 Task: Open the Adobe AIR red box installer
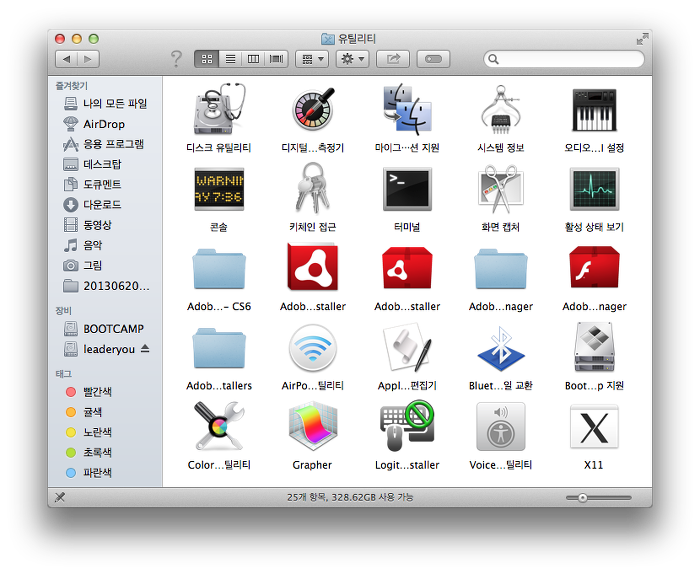(407, 267)
